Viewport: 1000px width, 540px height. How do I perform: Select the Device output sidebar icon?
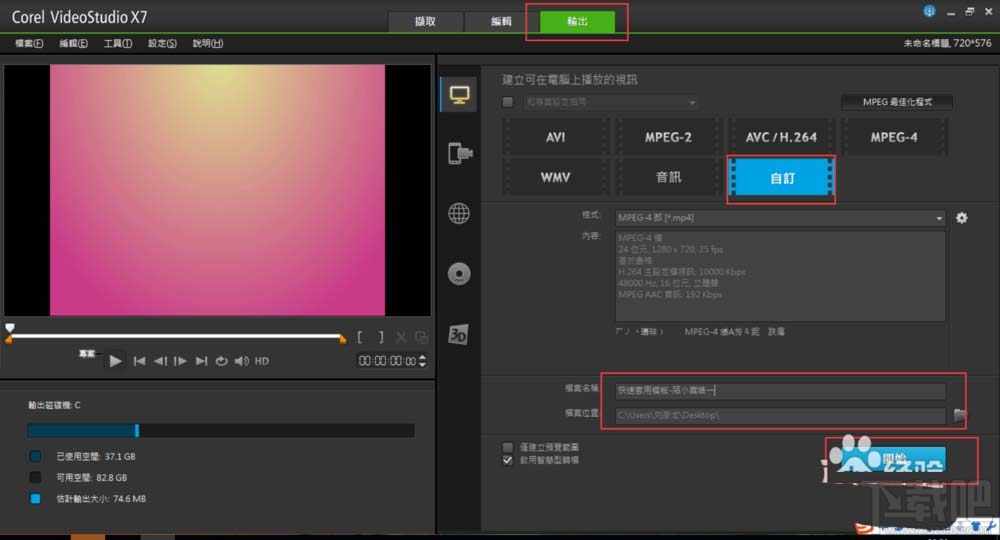(459, 153)
